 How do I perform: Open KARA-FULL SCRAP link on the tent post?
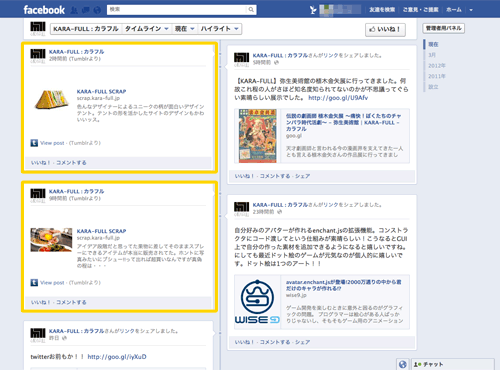tap(101, 91)
